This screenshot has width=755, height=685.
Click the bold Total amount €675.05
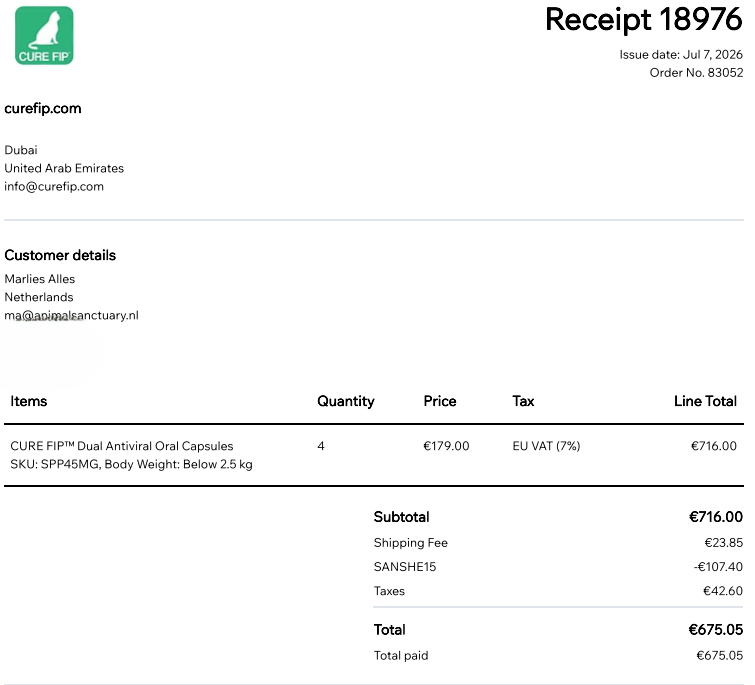(716, 630)
